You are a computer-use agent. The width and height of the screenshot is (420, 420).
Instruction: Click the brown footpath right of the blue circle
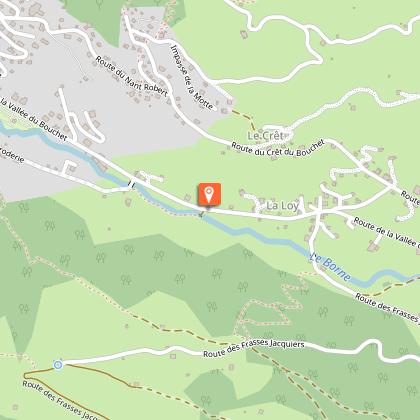click(100, 375)
